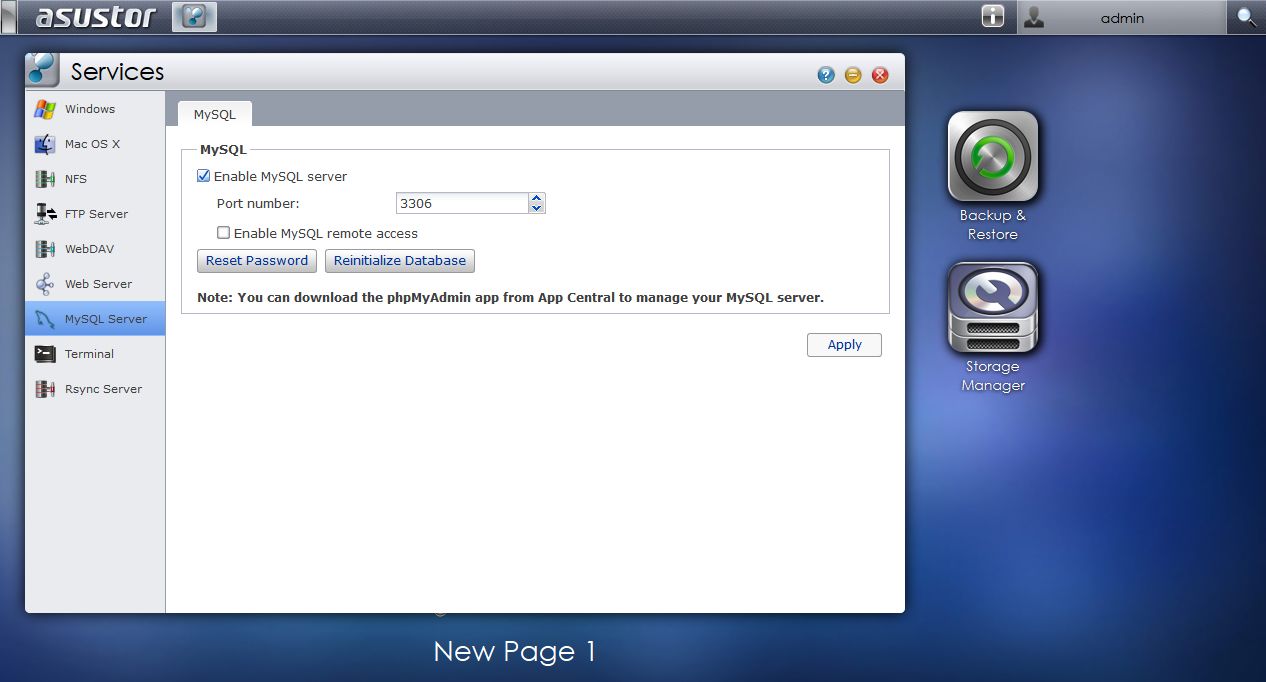Minimize the Services window with the yellow button
This screenshot has height=682, width=1266.
pyautogui.click(x=853, y=75)
